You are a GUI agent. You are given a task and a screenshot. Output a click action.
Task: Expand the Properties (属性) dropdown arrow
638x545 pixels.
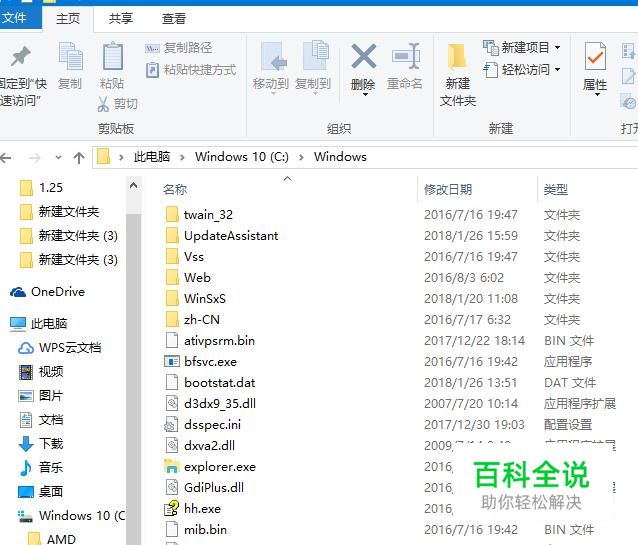pyautogui.click(x=597, y=95)
